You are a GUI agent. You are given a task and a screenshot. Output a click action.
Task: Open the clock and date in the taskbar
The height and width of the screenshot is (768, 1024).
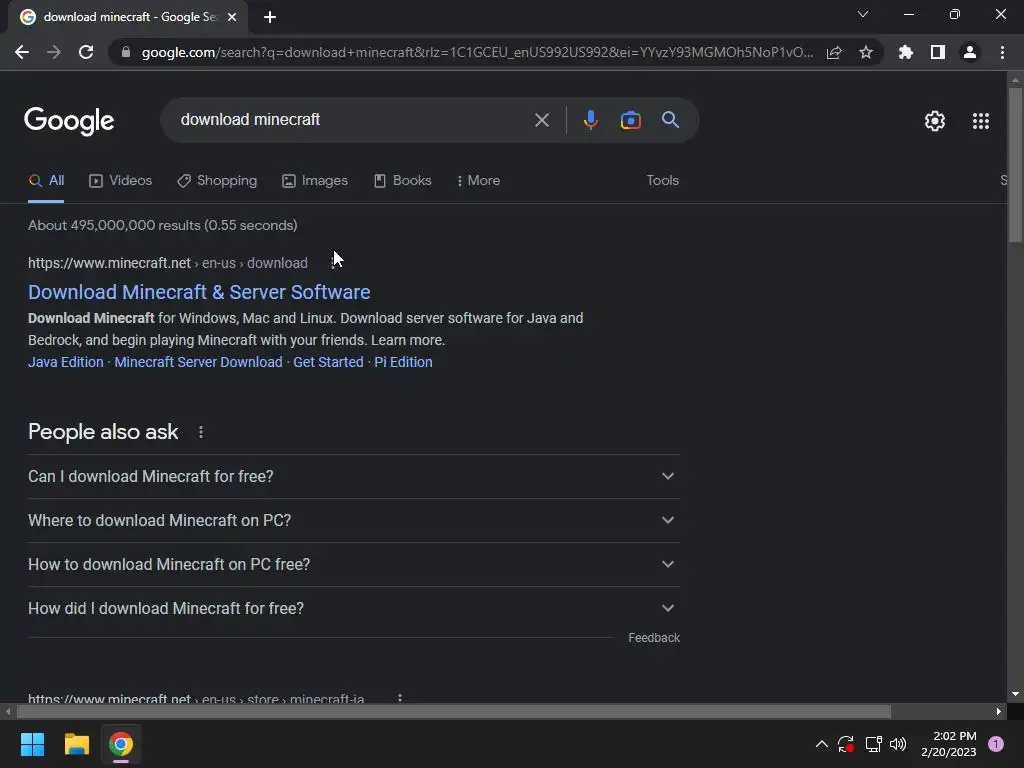point(948,744)
